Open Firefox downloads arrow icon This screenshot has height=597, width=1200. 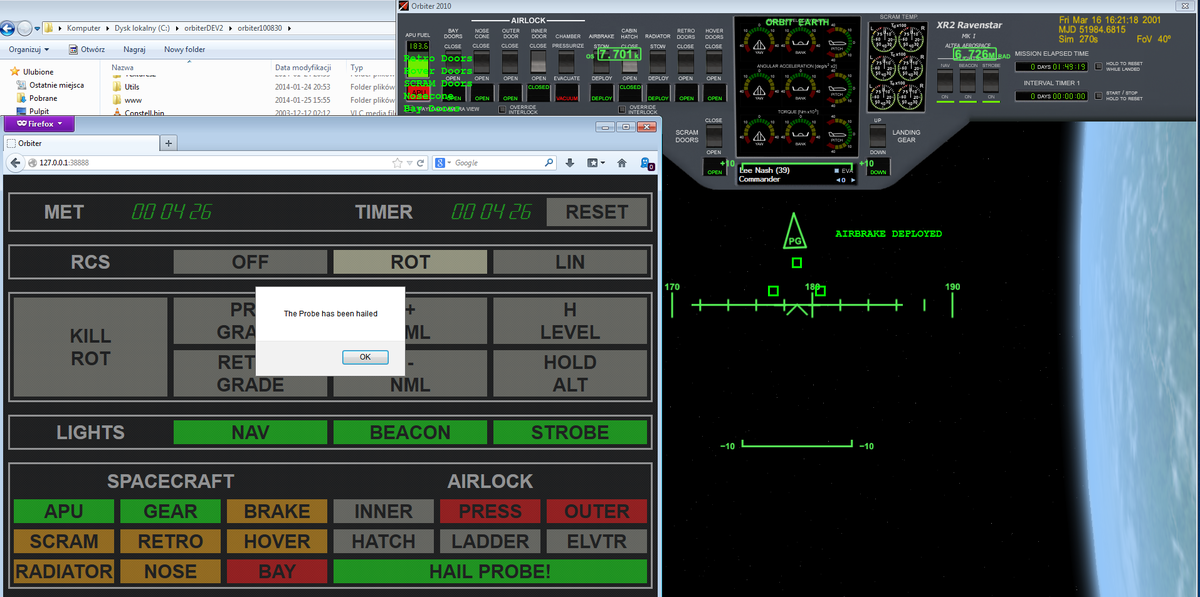click(x=569, y=163)
